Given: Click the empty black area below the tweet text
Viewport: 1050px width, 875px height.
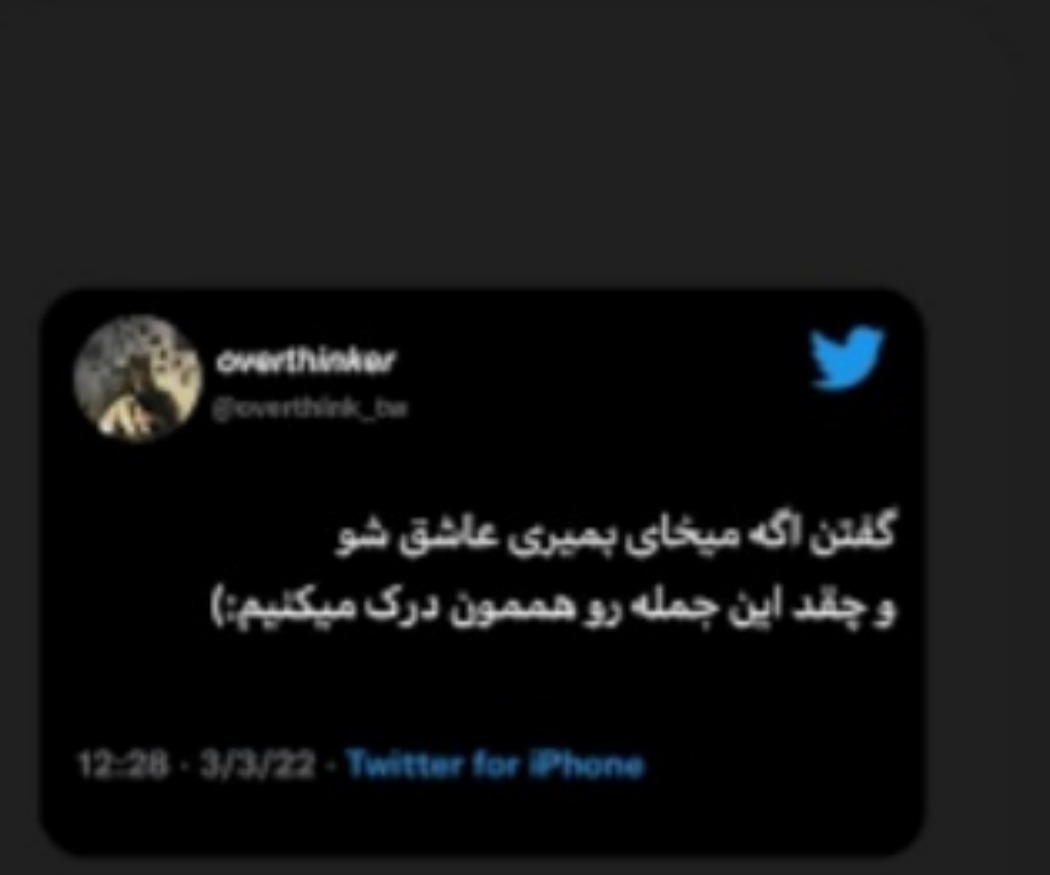Looking at the screenshot, I should [482, 690].
